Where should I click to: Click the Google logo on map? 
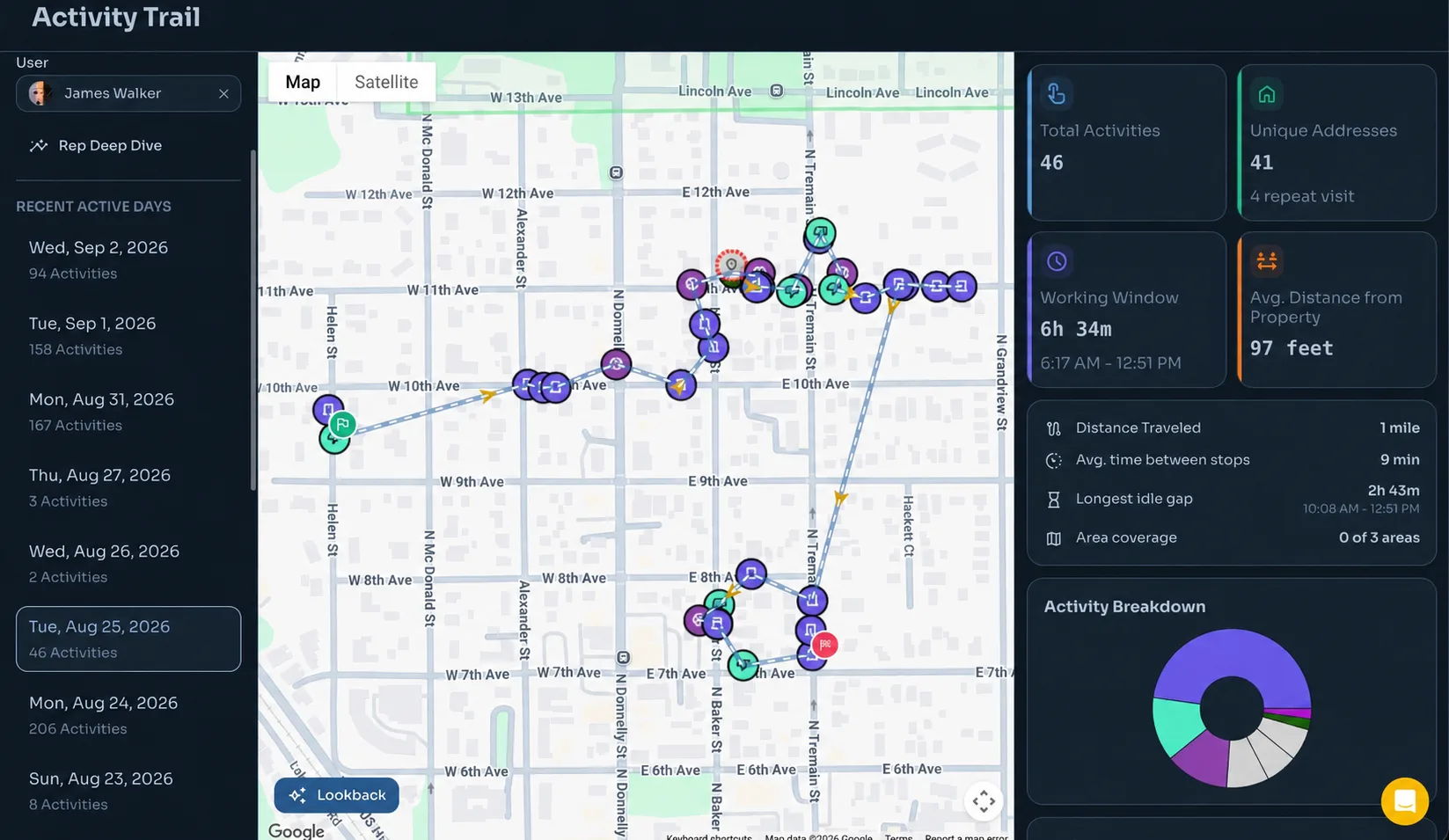click(x=296, y=831)
